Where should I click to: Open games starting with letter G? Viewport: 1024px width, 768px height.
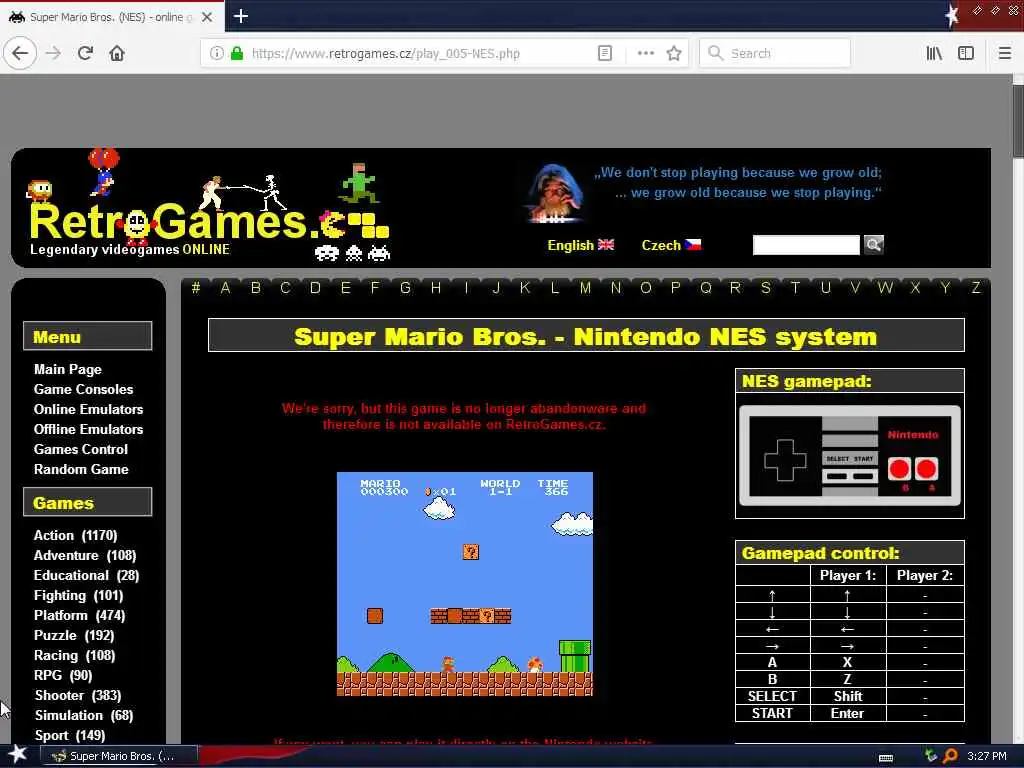pos(406,287)
